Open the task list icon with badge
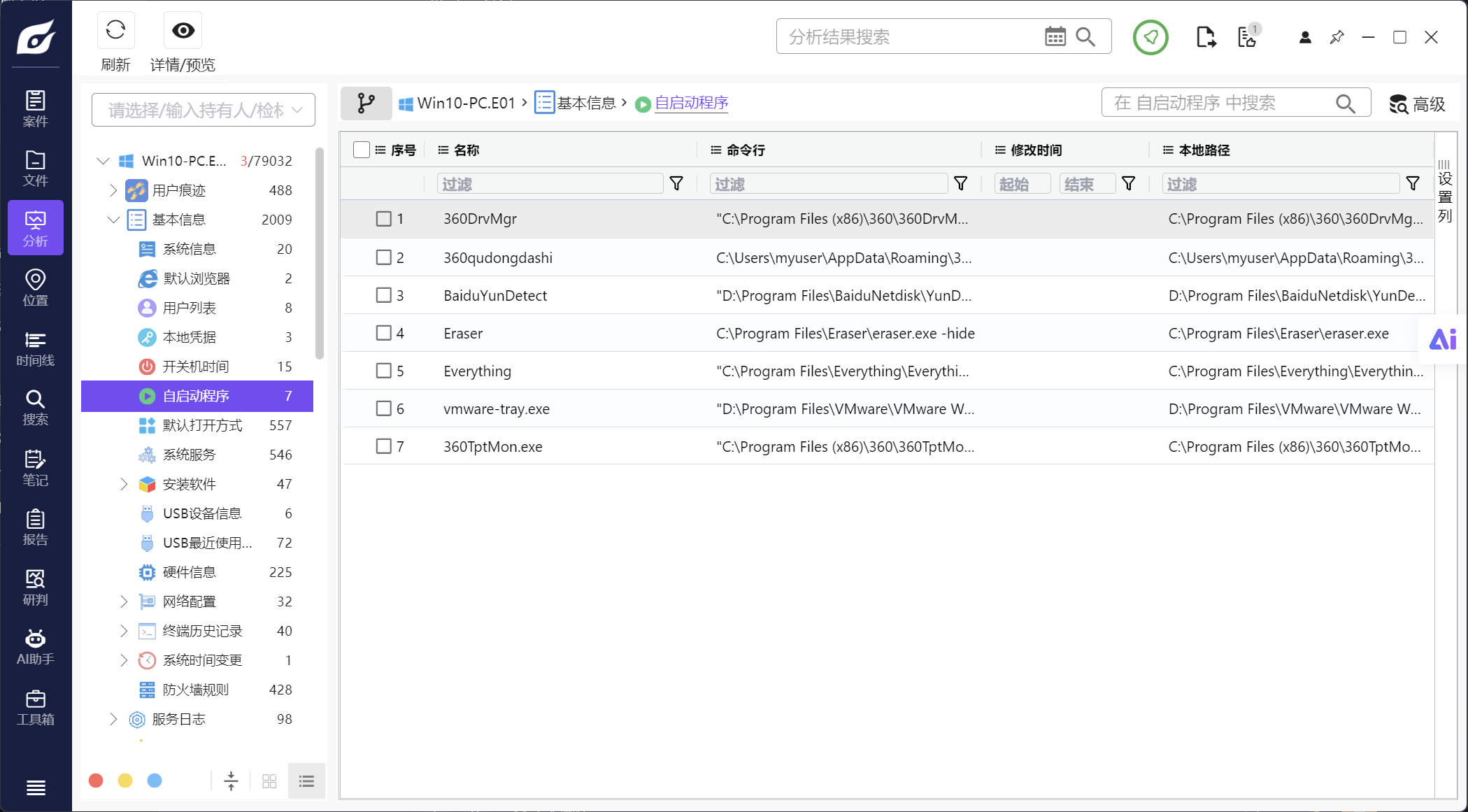The height and width of the screenshot is (812, 1468). (1248, 37)
